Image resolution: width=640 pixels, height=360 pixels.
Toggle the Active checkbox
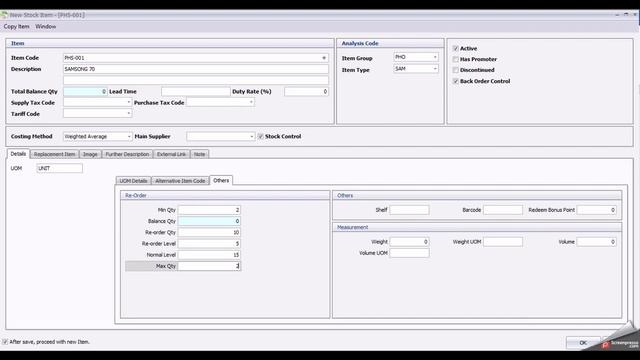[456, 49]
